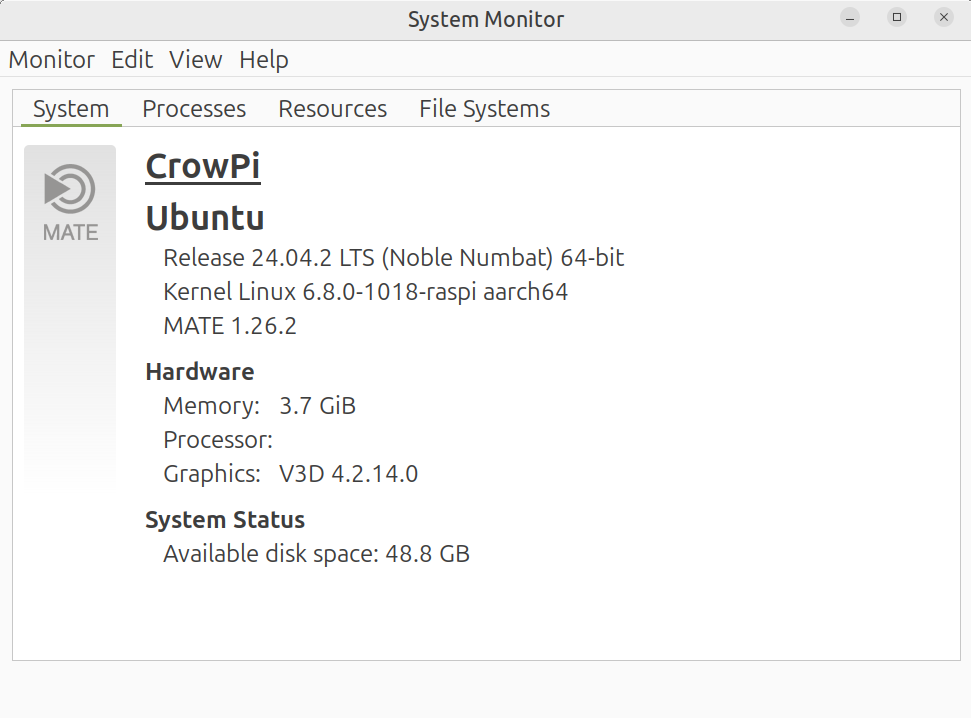Click the MATE logo icon

pyautogui.click(x=70, y=202)
